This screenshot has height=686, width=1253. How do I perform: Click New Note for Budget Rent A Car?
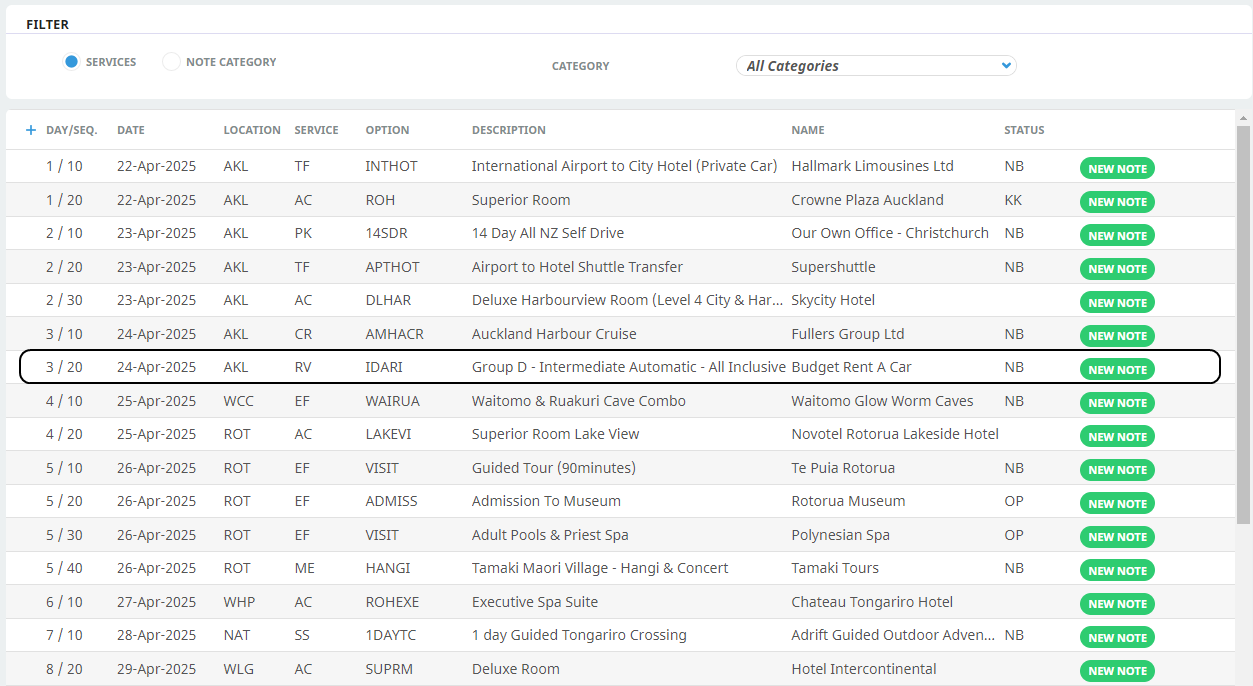[1117, 370]
